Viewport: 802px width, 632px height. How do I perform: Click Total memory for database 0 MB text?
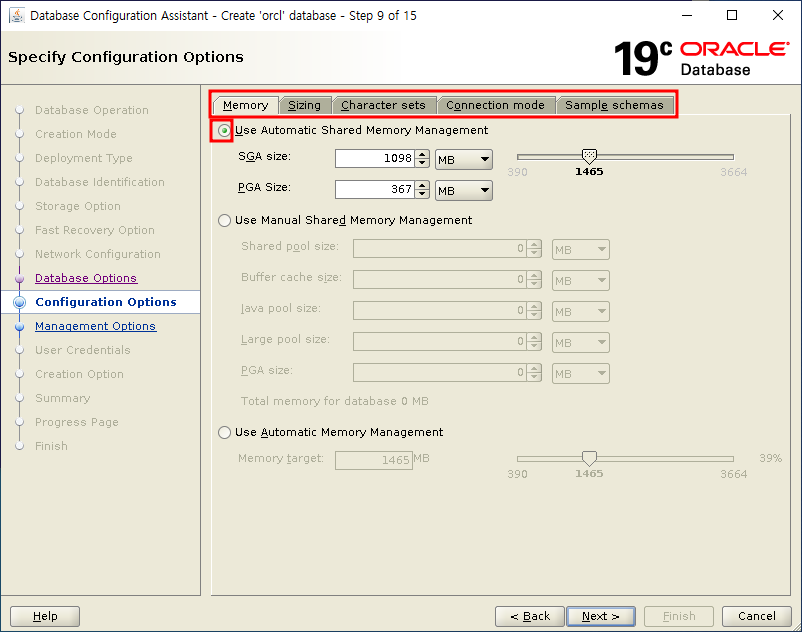335,401
